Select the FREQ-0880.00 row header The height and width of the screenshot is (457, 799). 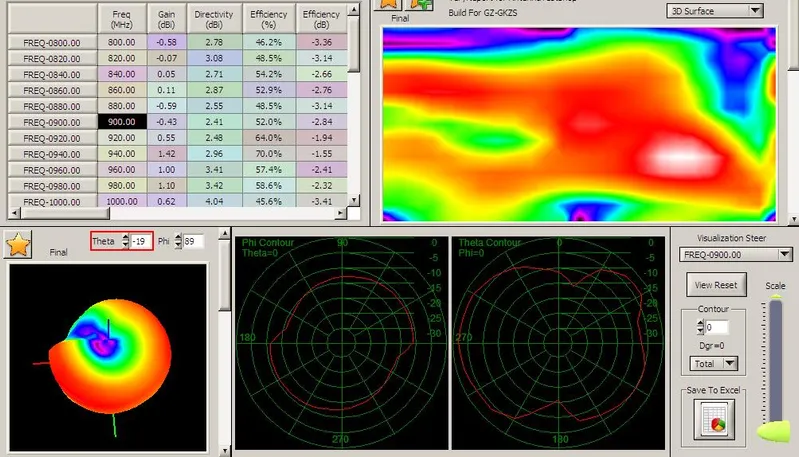click(x=52, y=106)
